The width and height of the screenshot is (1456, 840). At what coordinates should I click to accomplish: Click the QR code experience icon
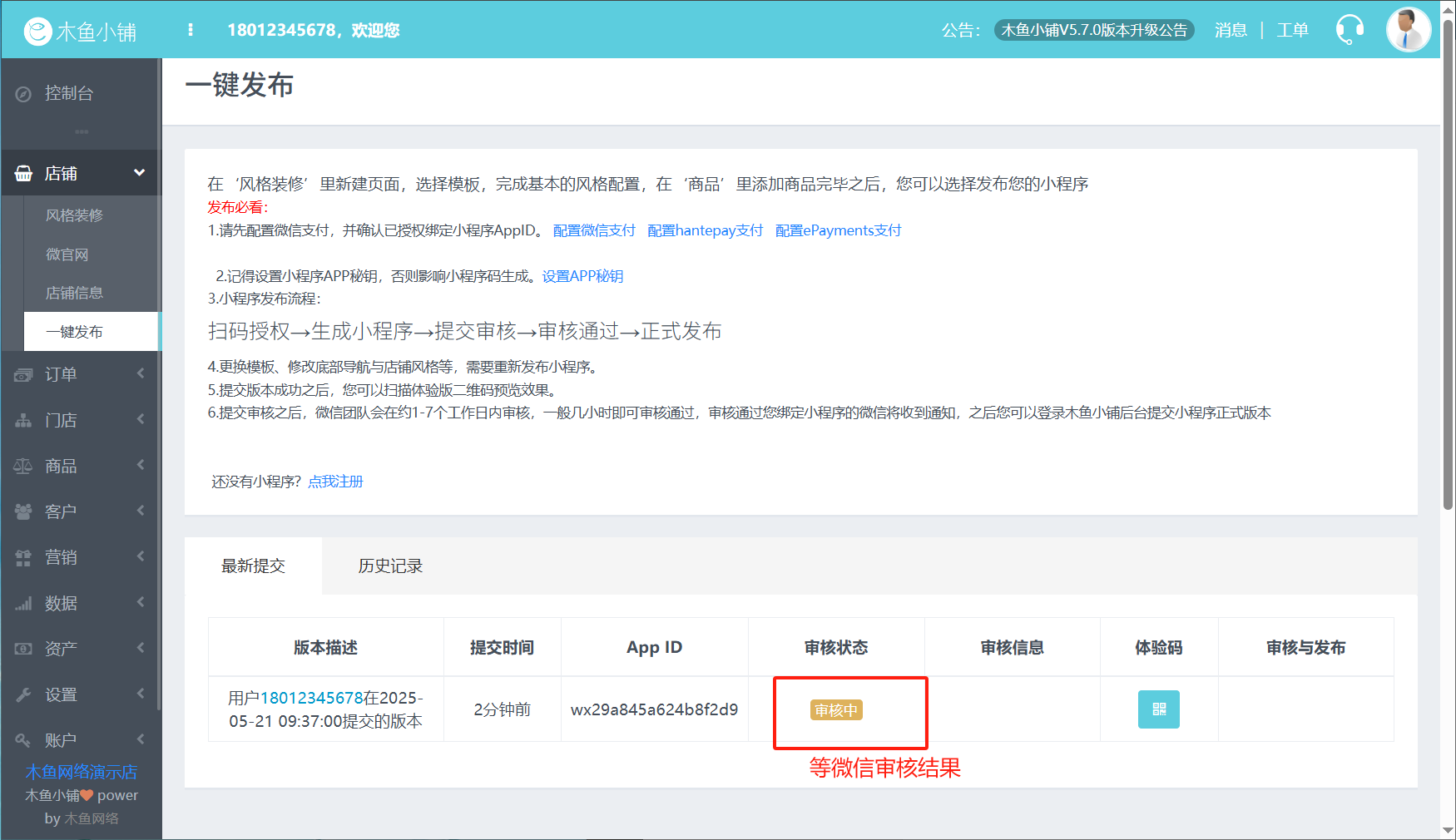coord(1158,709)
